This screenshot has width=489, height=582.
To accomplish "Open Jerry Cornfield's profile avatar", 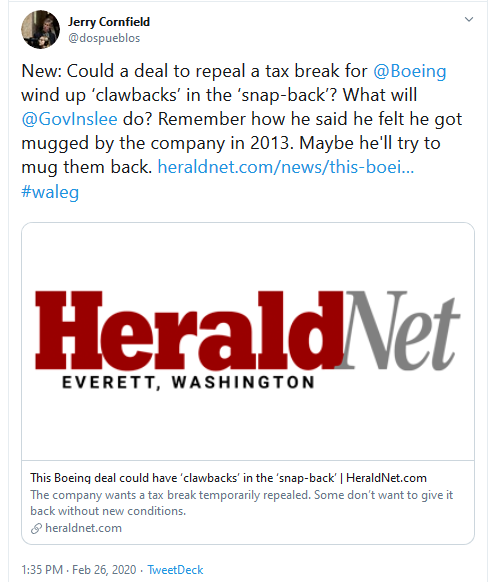I will coord(40,30).
